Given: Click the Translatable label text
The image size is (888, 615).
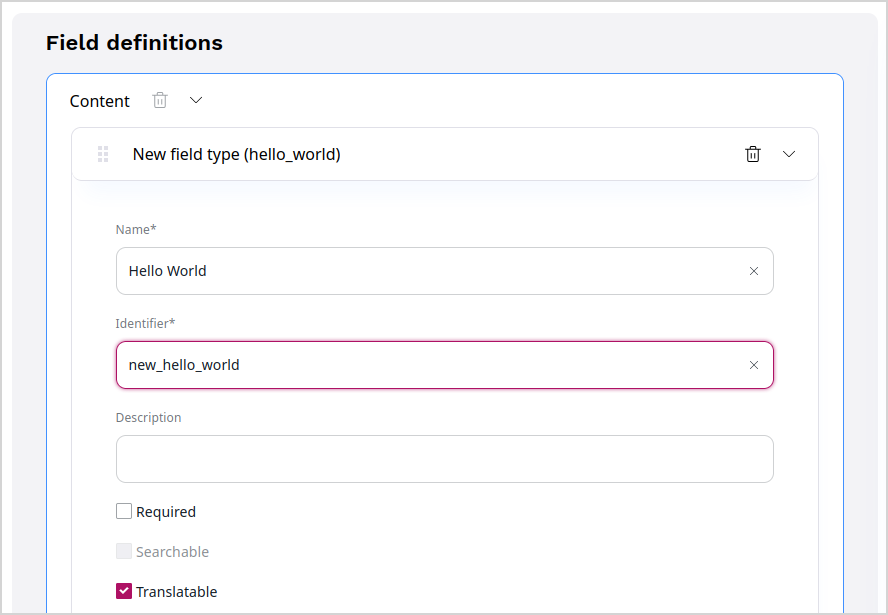Looking at the screenshot, I should click(176, 591).
